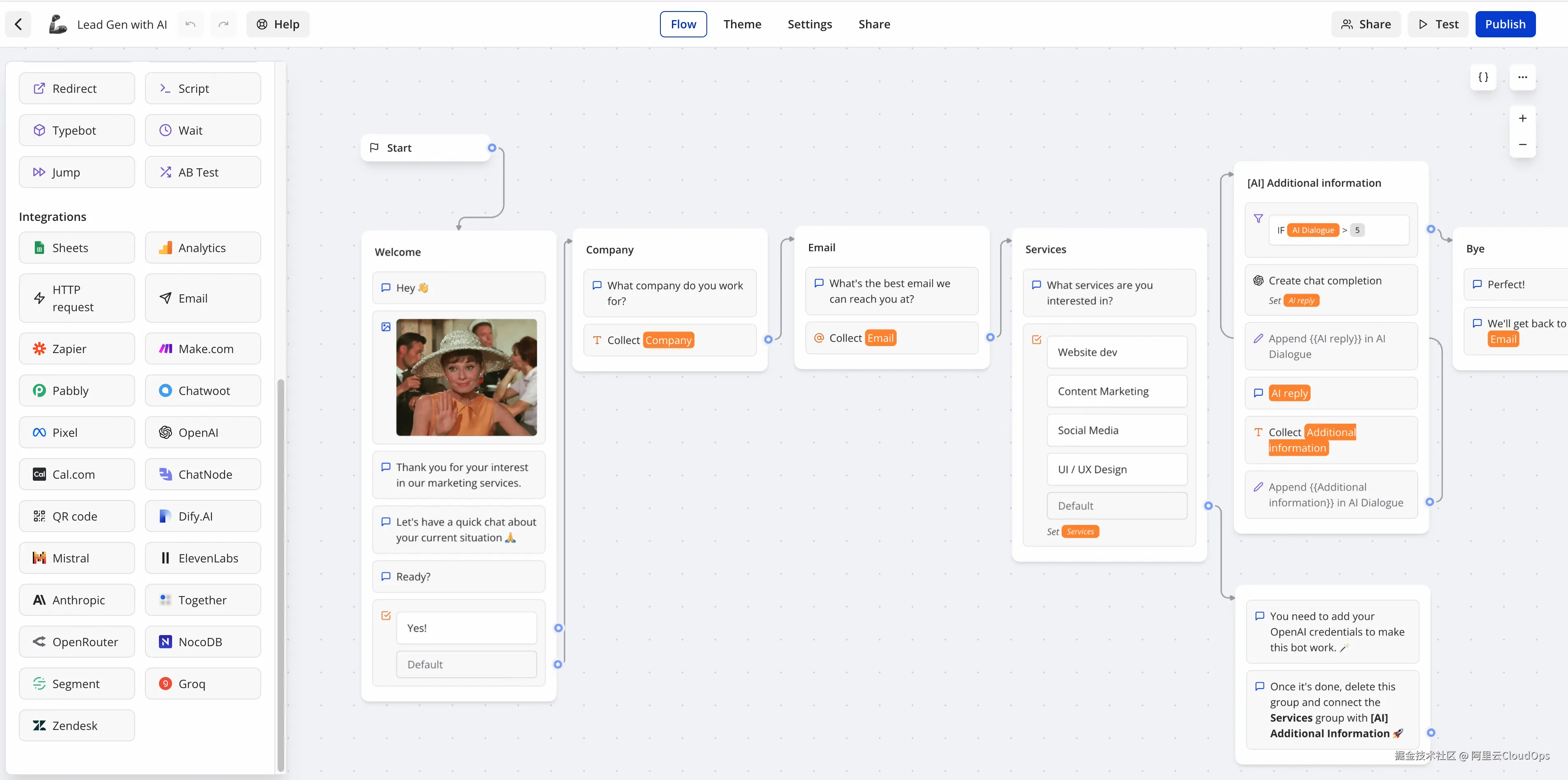Image resolution: width=1568 pixels, height=780 pixels.
Task: Go back using the left chevron arrow
Action: (18, 24)
